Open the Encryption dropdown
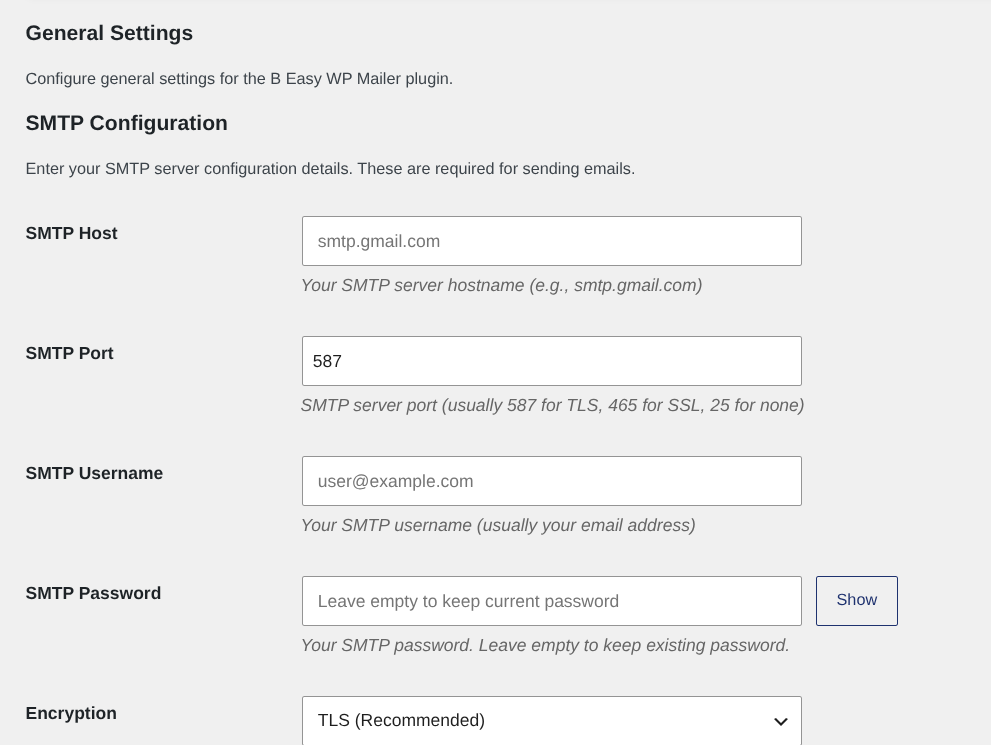Screen dimensions: 991x745 552,720
